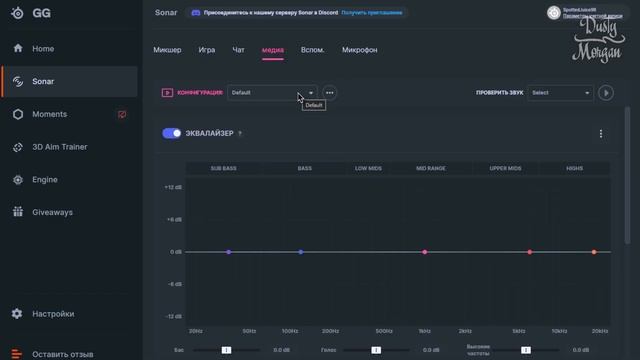
Task: Click the Engine label in sidebar
Action: (x=45, y=180)
